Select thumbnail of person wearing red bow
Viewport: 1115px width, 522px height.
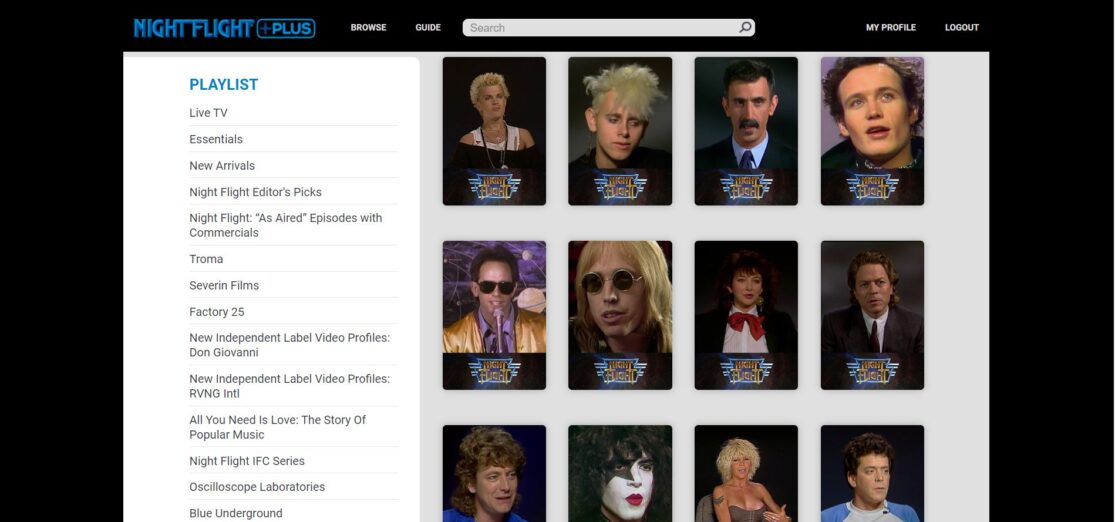point(746,314)
